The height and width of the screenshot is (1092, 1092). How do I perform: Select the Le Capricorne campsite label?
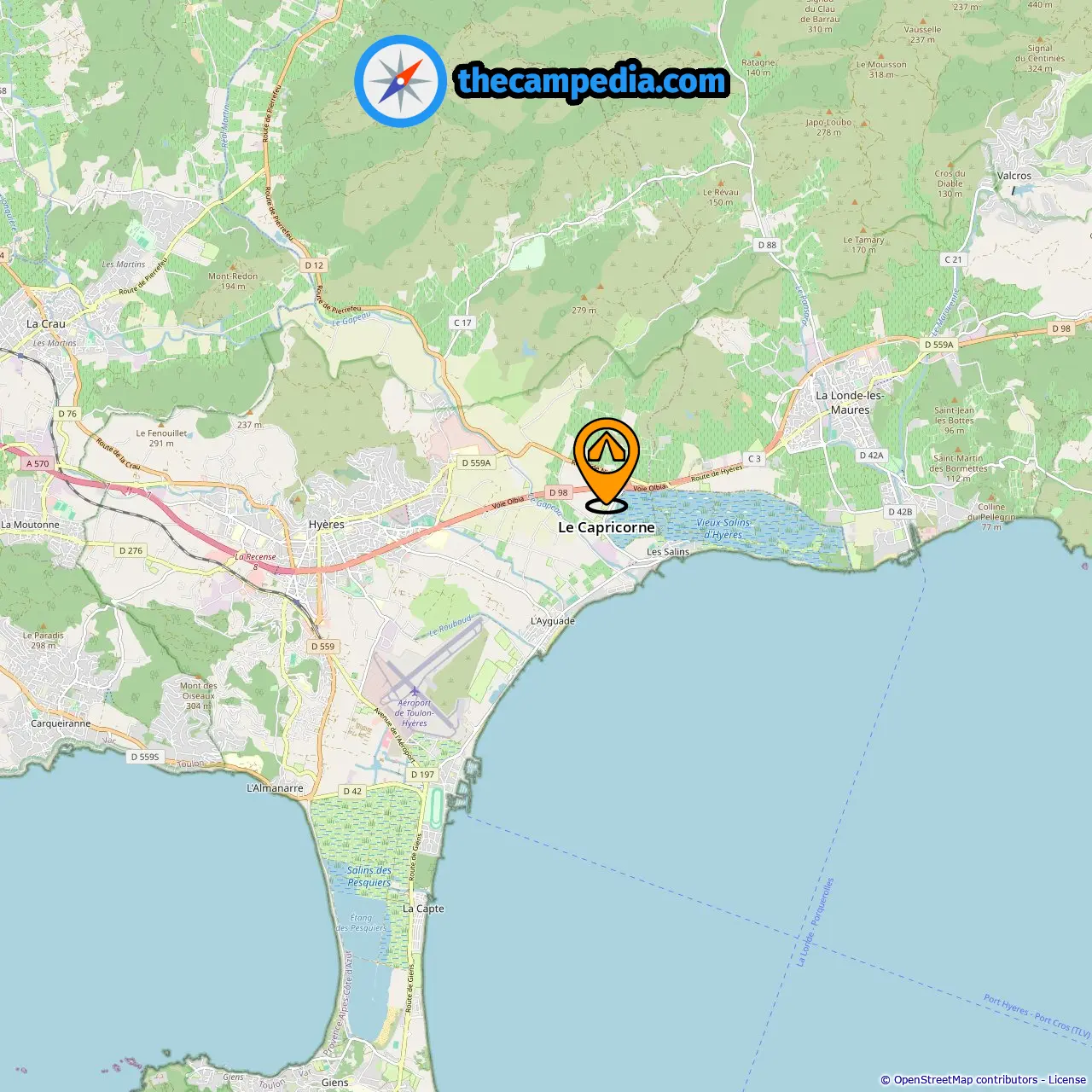click(x=607, y=527)
